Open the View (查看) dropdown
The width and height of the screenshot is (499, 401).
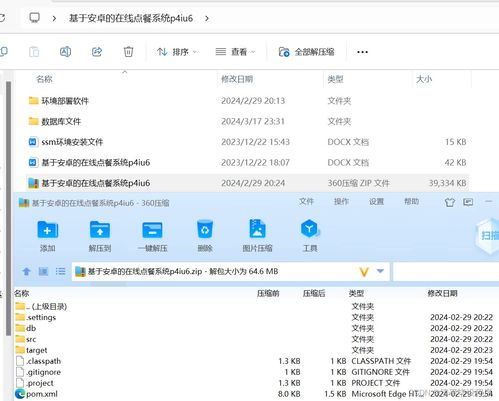(x=235, y=52)
